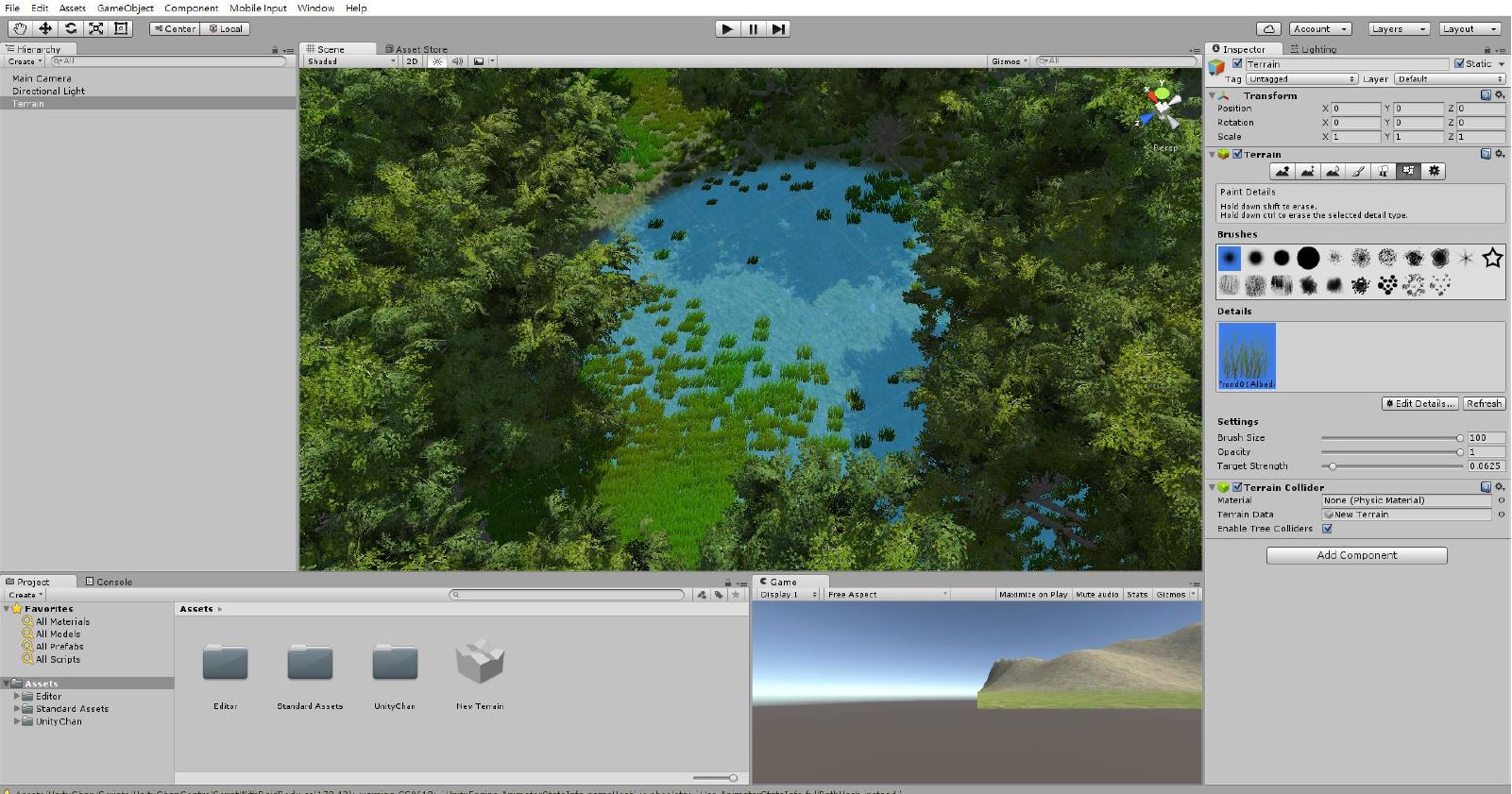Switch to the Lighting tab
The height and width of the screenshot is (794, 1512).
click(1313, 49)
